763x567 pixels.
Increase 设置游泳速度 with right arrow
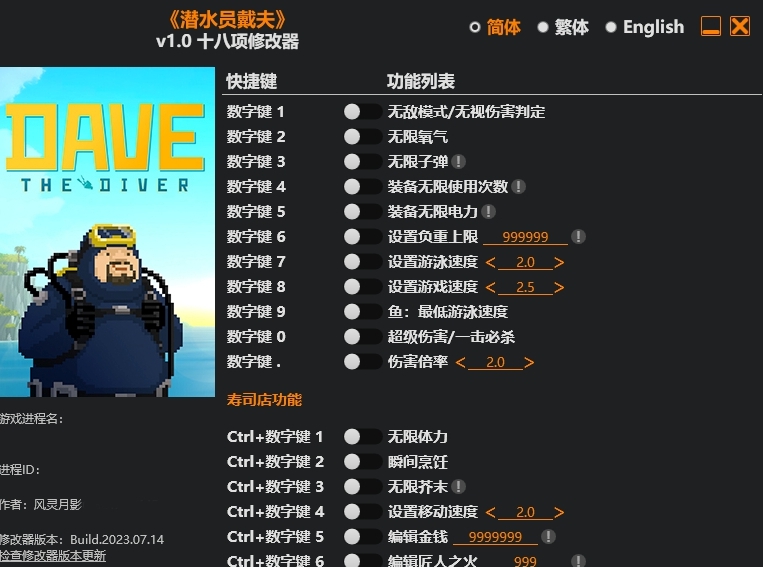click(x=559, y=263)
